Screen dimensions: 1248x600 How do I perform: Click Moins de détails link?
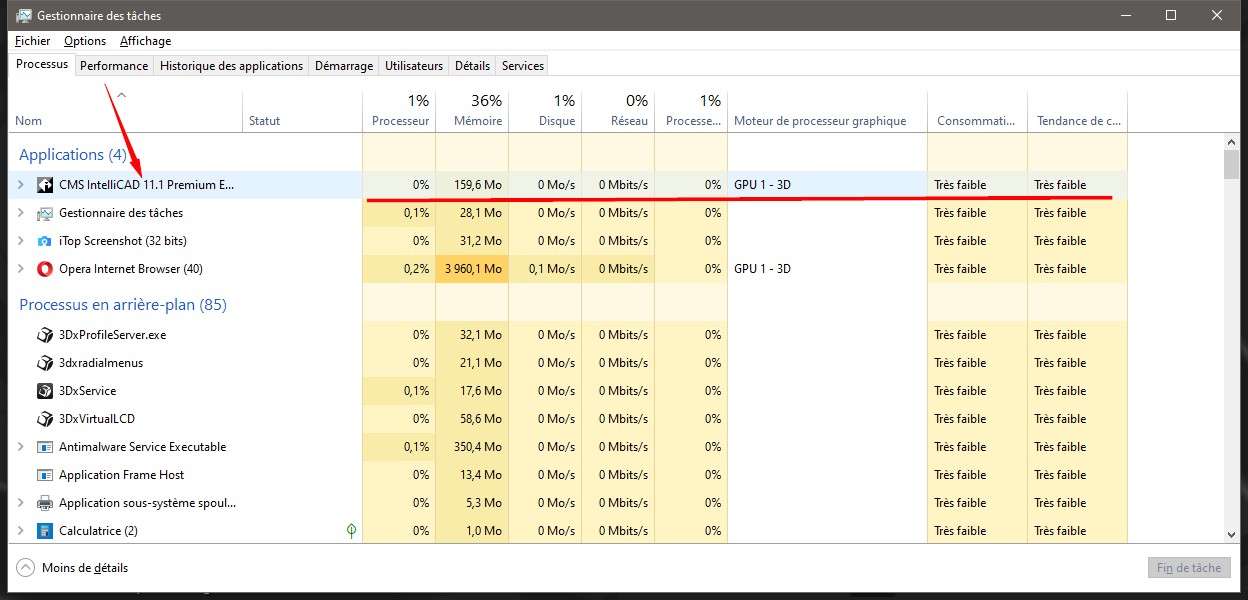85,568
